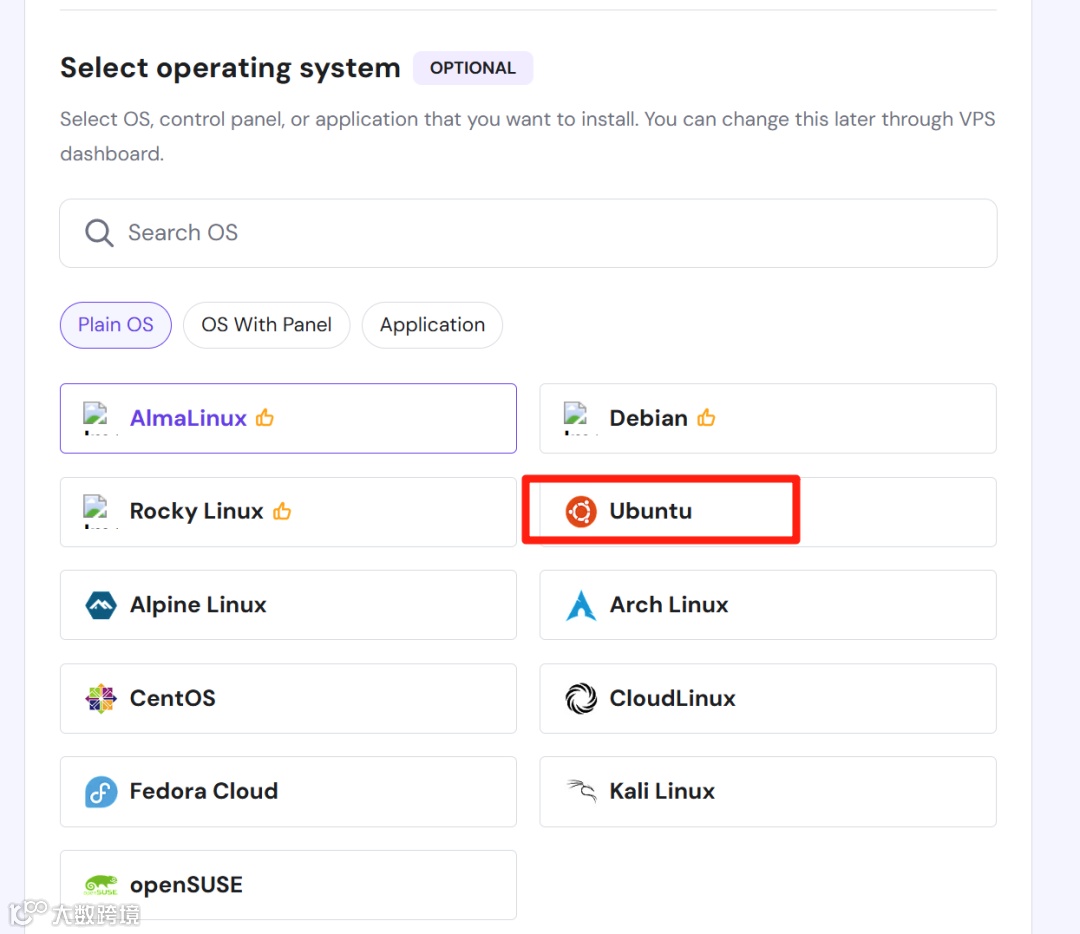
Task: Click the Arch Linux logo icon
Action: 581,605
